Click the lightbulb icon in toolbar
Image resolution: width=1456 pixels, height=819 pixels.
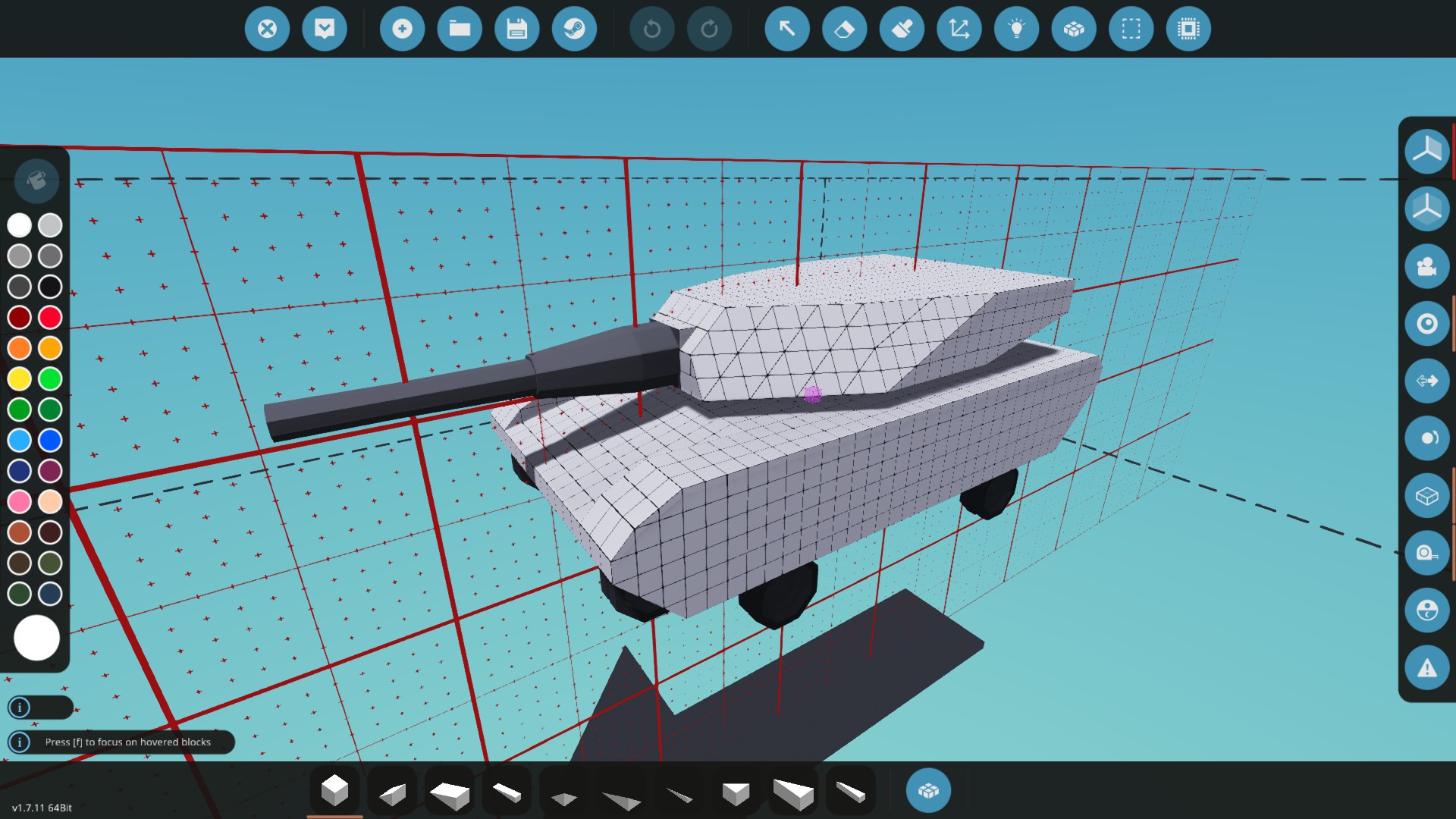pyautogui.click(x=1016, y=29)
